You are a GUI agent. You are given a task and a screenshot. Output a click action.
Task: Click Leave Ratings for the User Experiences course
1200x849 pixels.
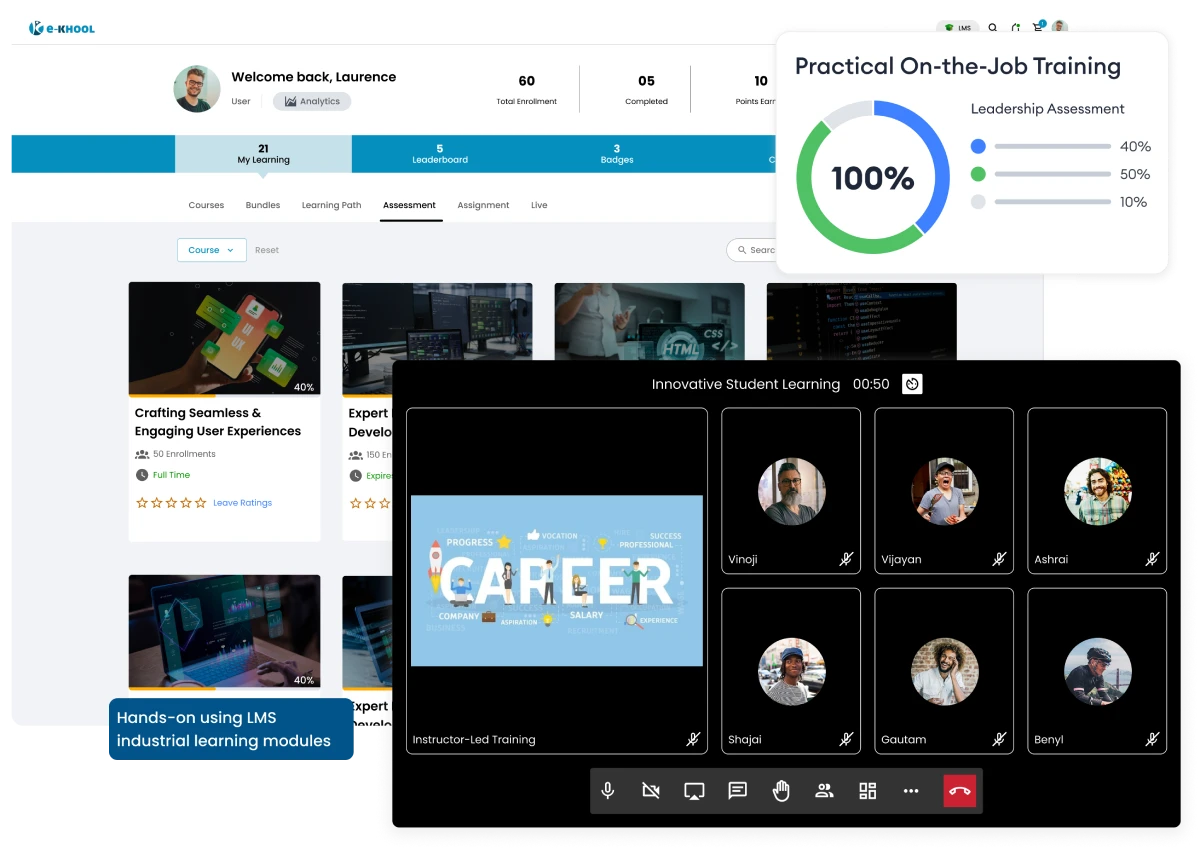click(x=242, y=503)
